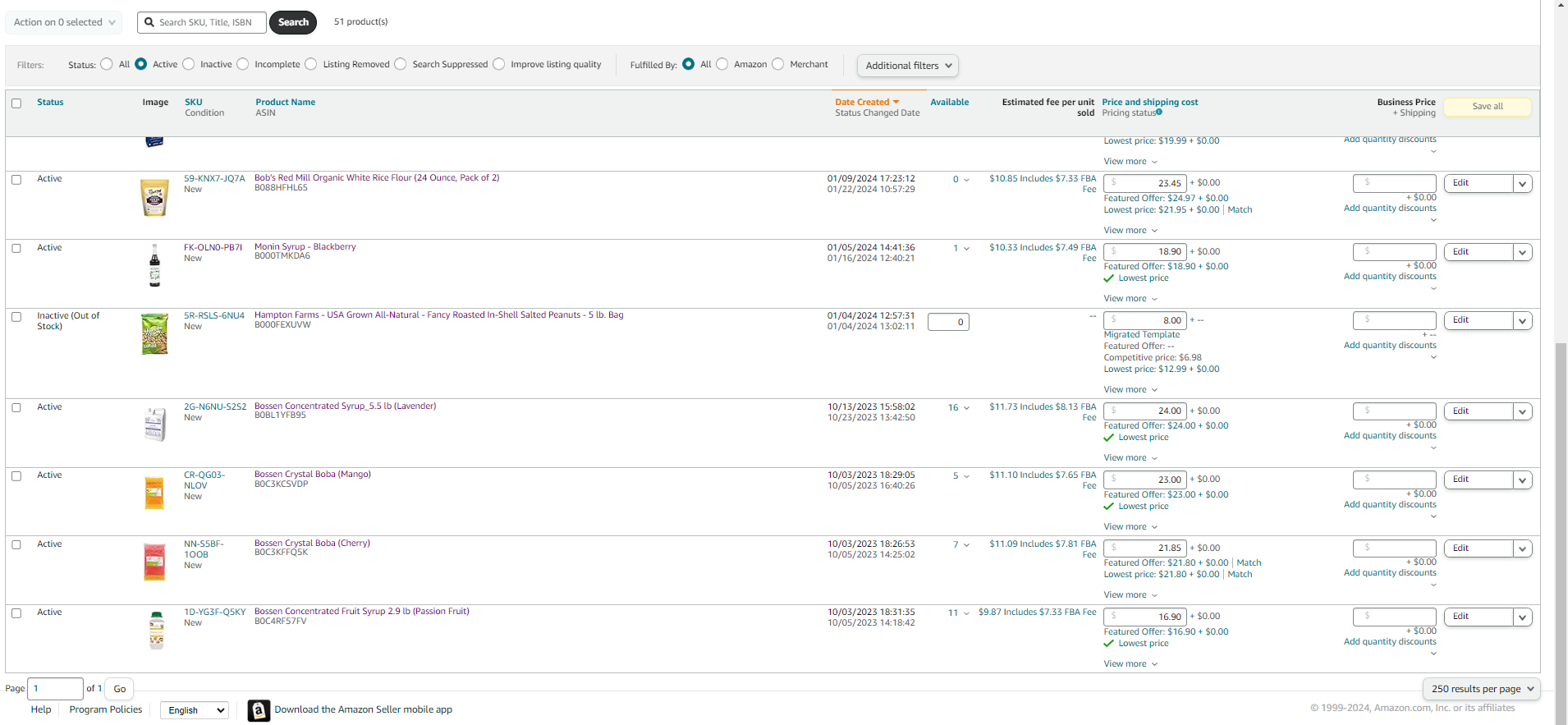
Task: Choose the Search Suppressed status filter
Action: pos(401,64)
